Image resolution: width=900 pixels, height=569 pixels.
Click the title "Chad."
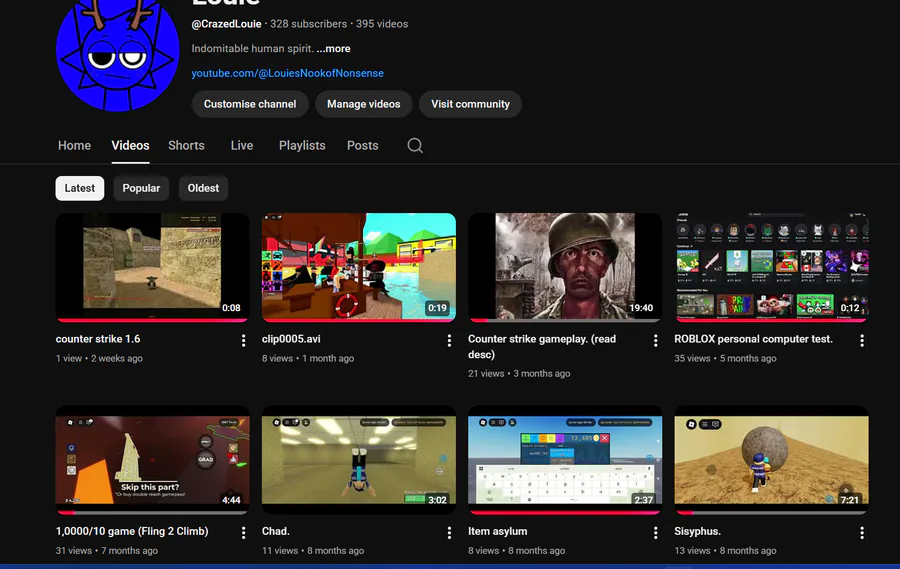(276, 532)
